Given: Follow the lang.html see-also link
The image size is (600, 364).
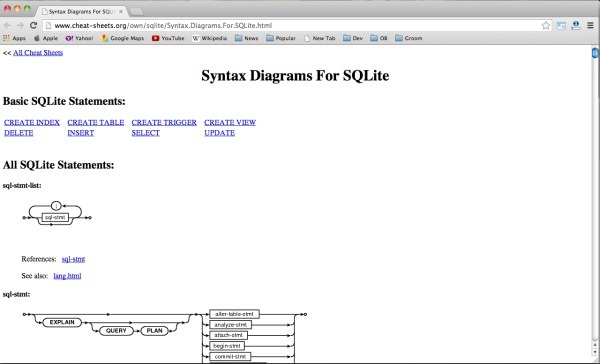Looking at the screenshot, I should coord(67,276).
